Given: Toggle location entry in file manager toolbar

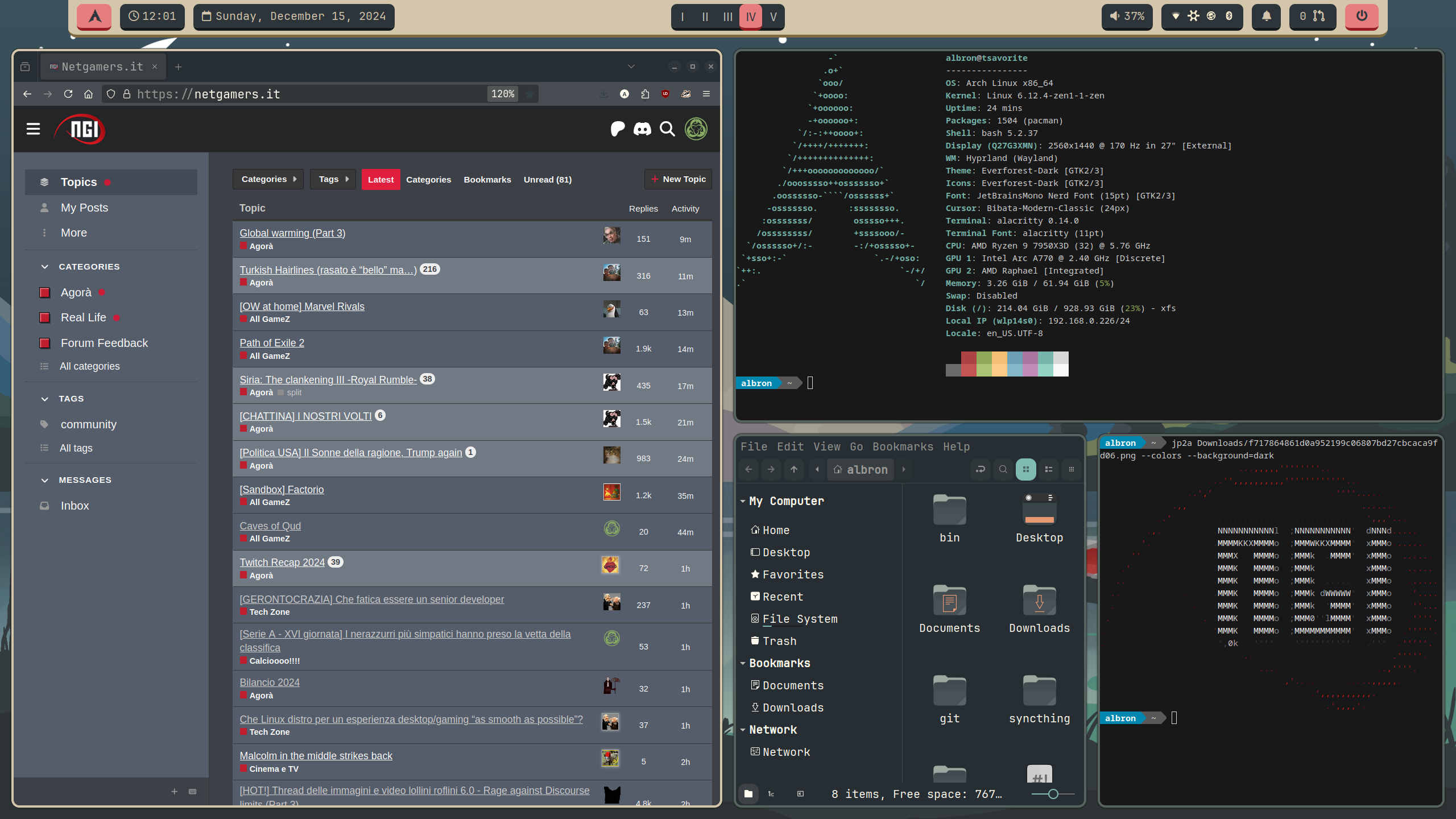Looking at the screenshot, I should tap(981, 469).
